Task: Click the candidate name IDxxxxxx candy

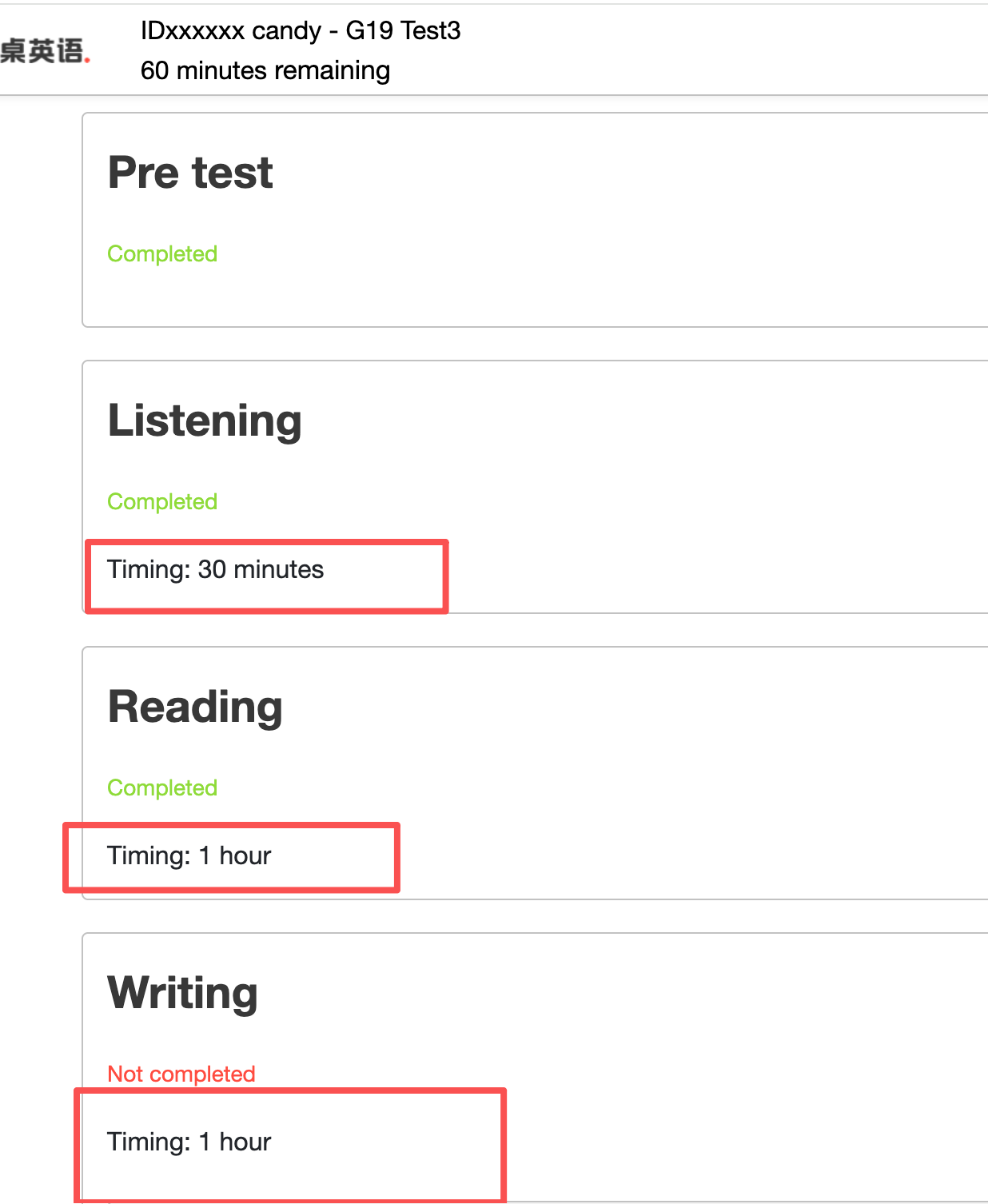Action: 230,31
